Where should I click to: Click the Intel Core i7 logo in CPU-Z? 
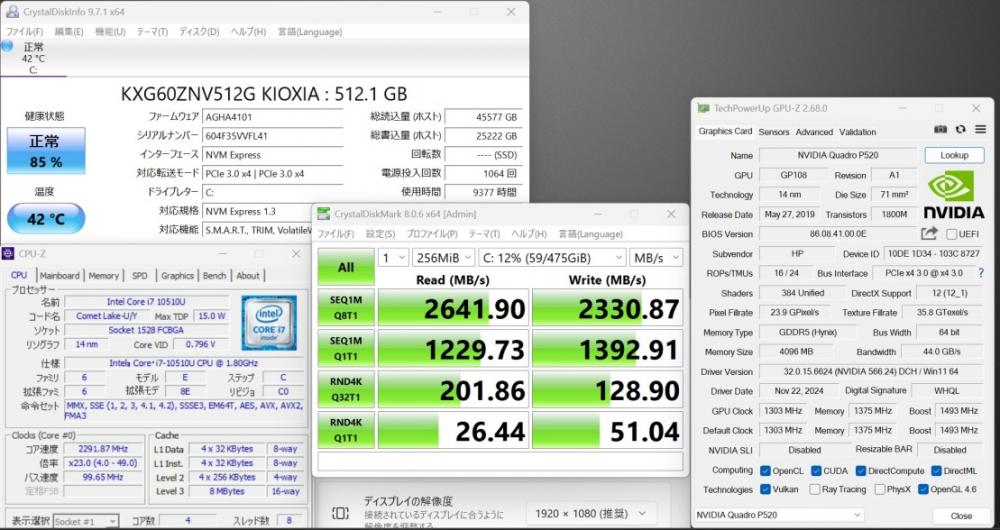point(268,323)
